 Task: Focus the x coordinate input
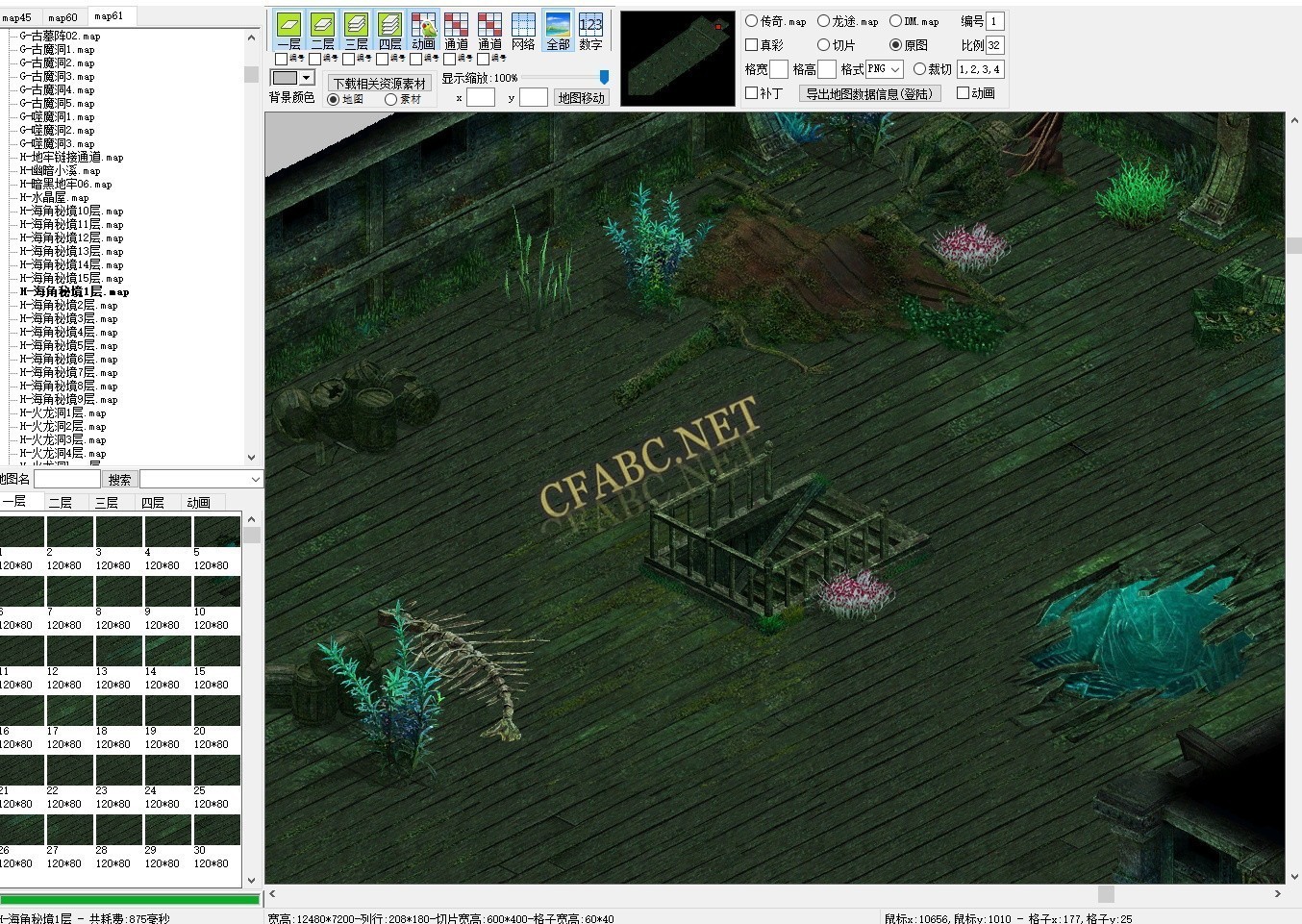coord(481,97)
